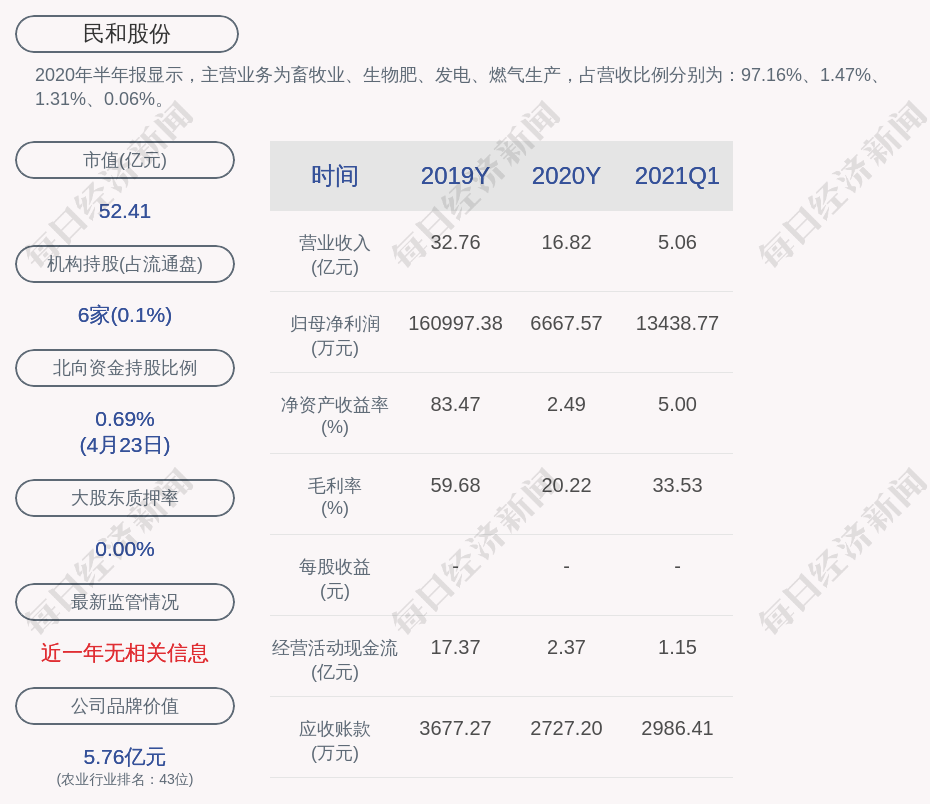Viewport: 930px width, 804px height.
Task: Click receivables value 2727.20
Action: click(x=566, y=729)
